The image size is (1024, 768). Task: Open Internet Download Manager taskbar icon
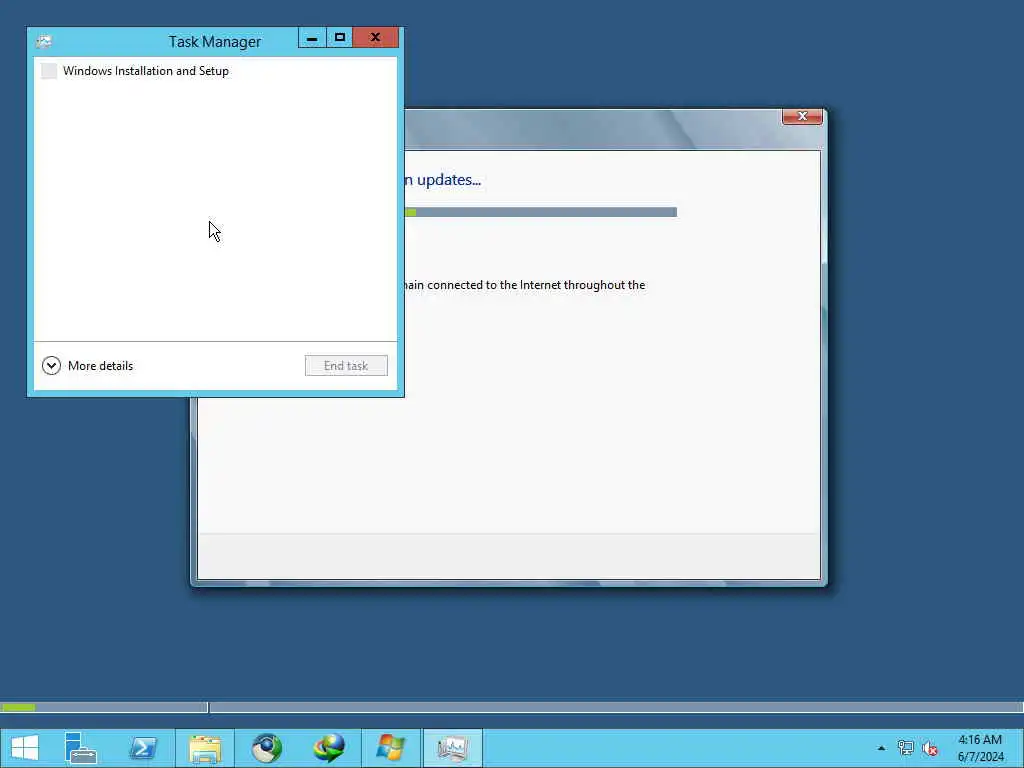coord(328,748)
